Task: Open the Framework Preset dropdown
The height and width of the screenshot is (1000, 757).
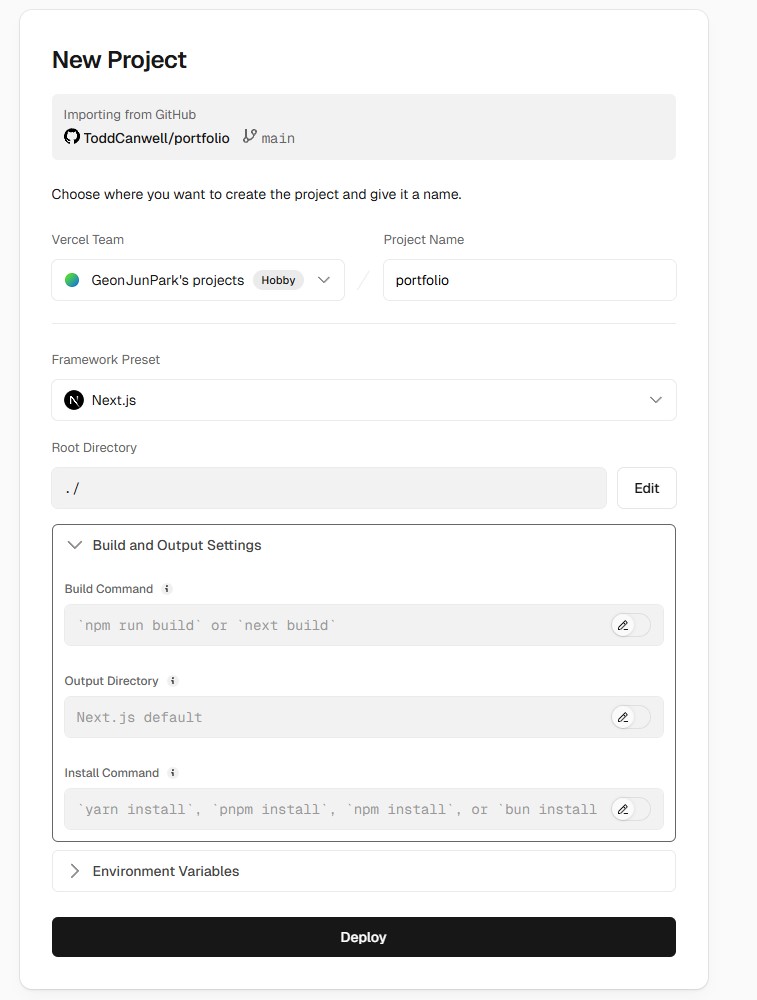Action: tap(364, 400)
